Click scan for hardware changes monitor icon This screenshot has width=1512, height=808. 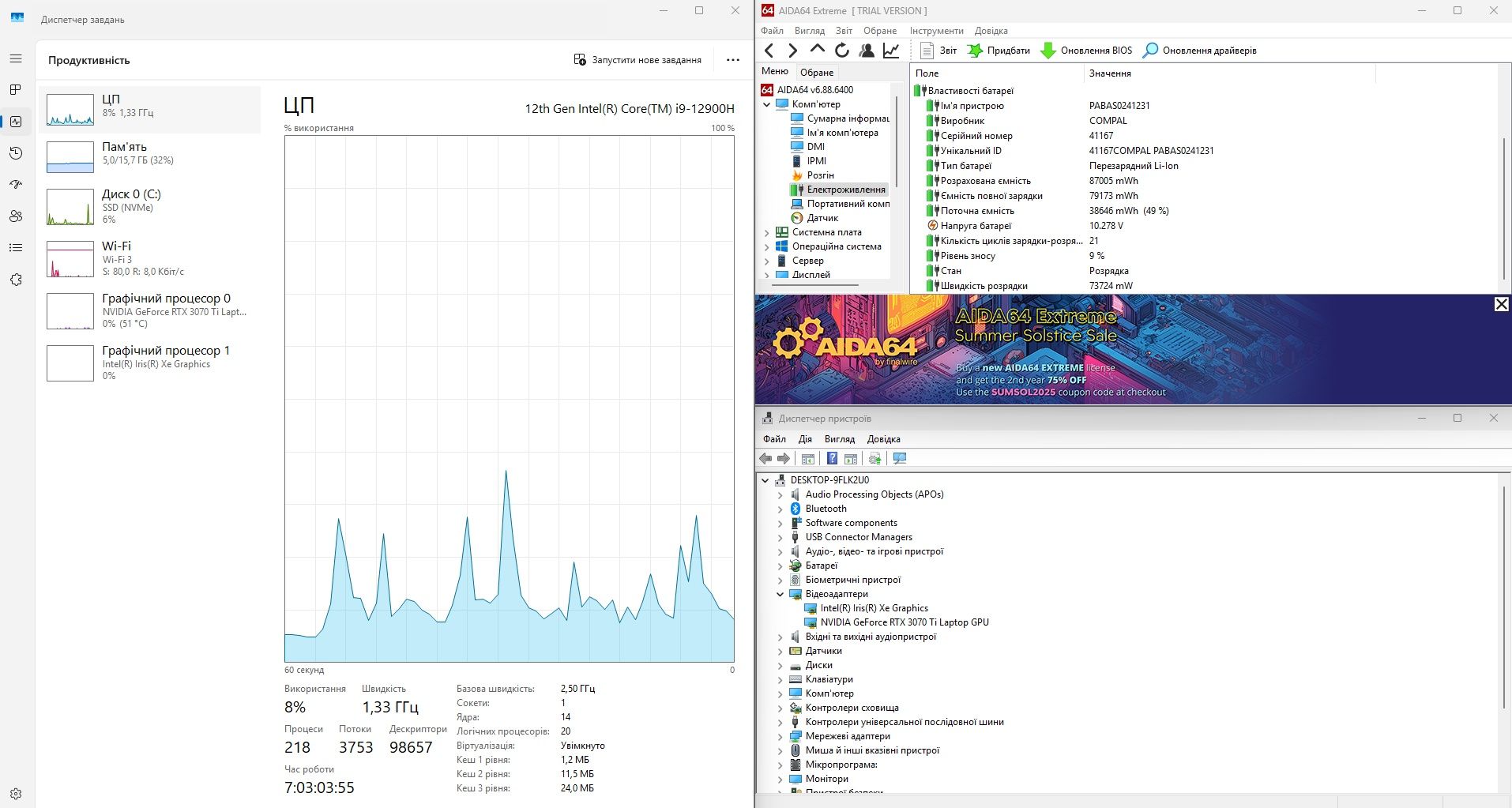(899, 459)
